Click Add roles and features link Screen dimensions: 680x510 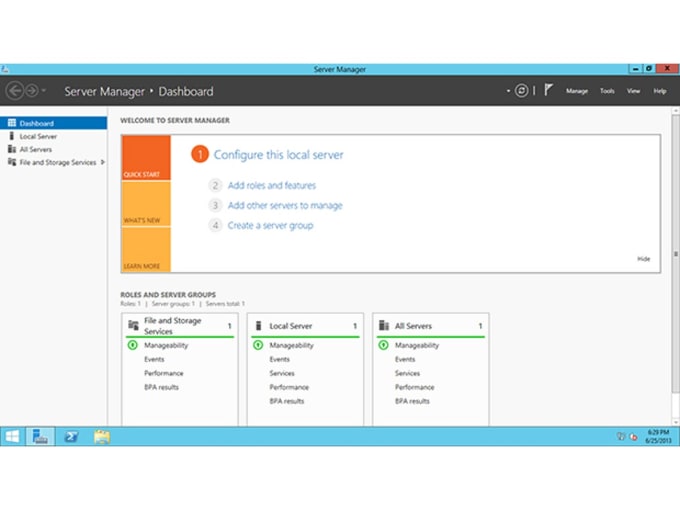272,186
